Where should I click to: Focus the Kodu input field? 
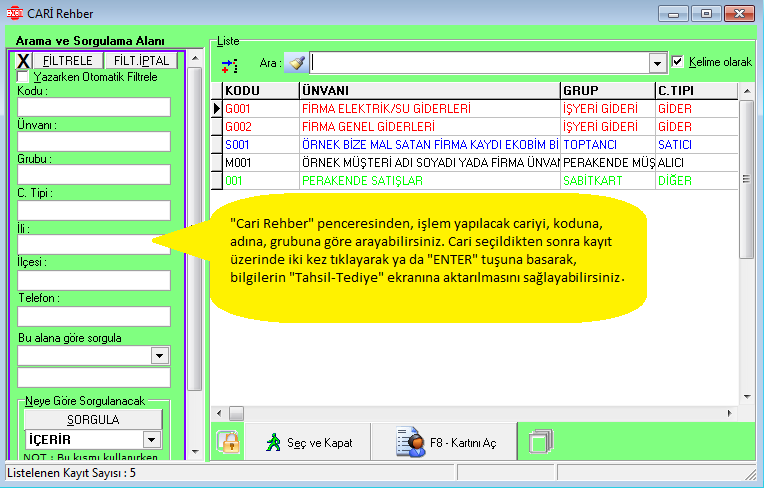94,107
